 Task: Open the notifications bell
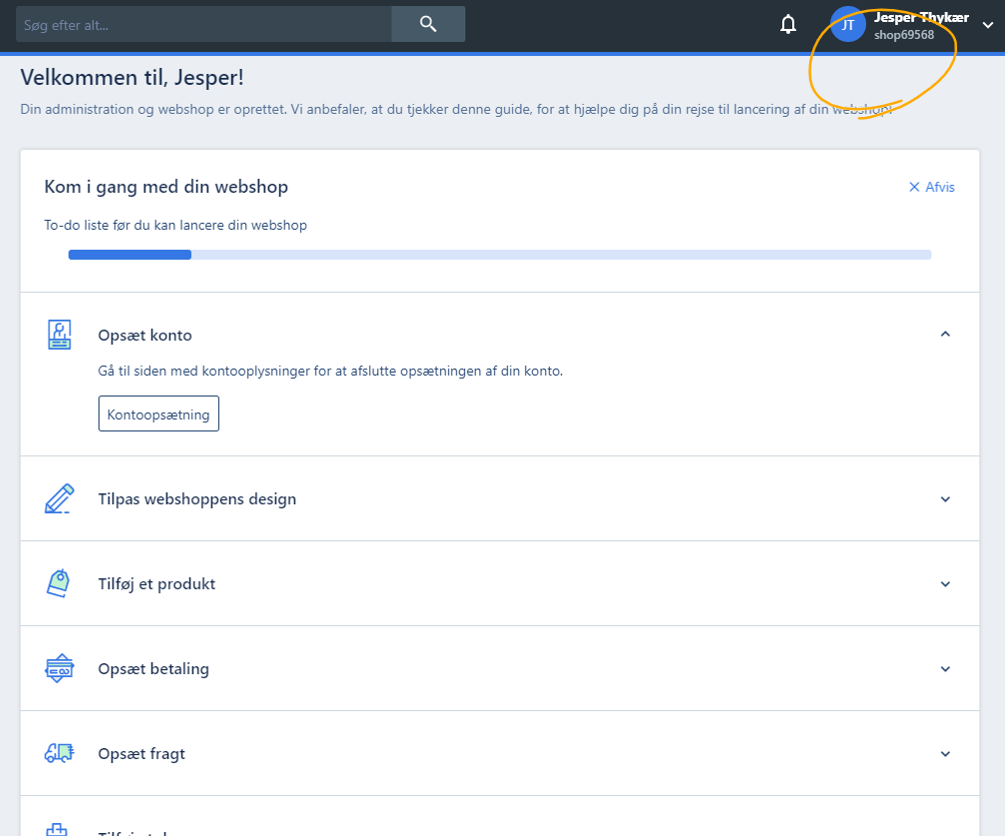[x=788, y=24]
